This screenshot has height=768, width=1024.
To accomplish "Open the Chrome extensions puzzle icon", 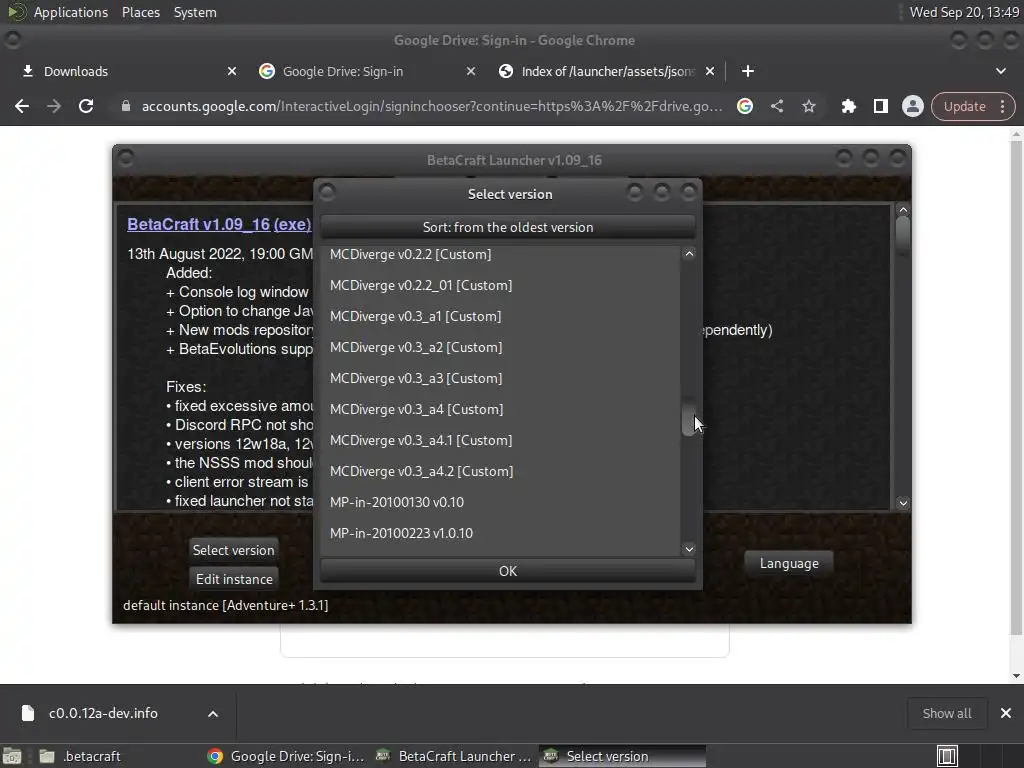I will (x=848, y=106).
